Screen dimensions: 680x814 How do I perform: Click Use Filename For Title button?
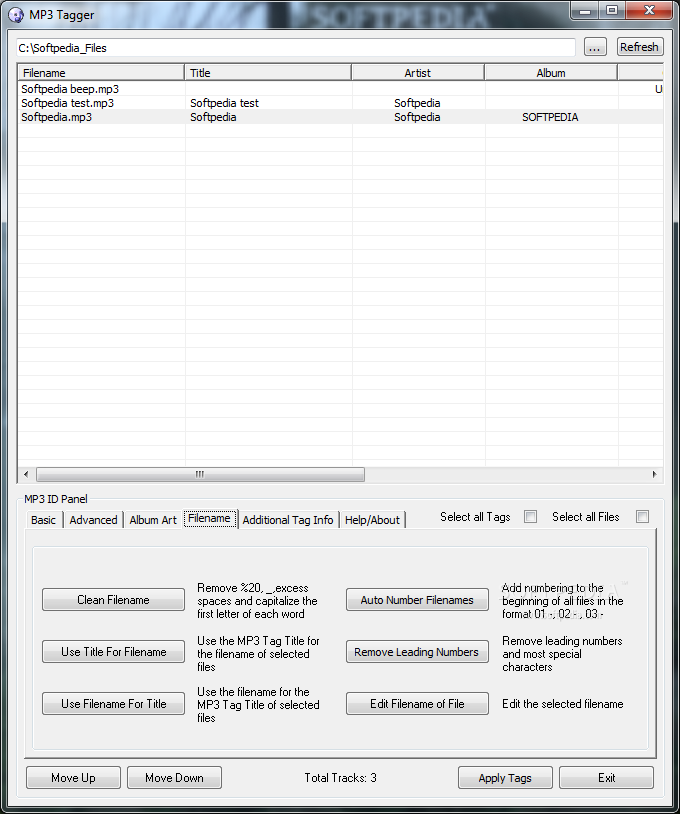[113, 703]
